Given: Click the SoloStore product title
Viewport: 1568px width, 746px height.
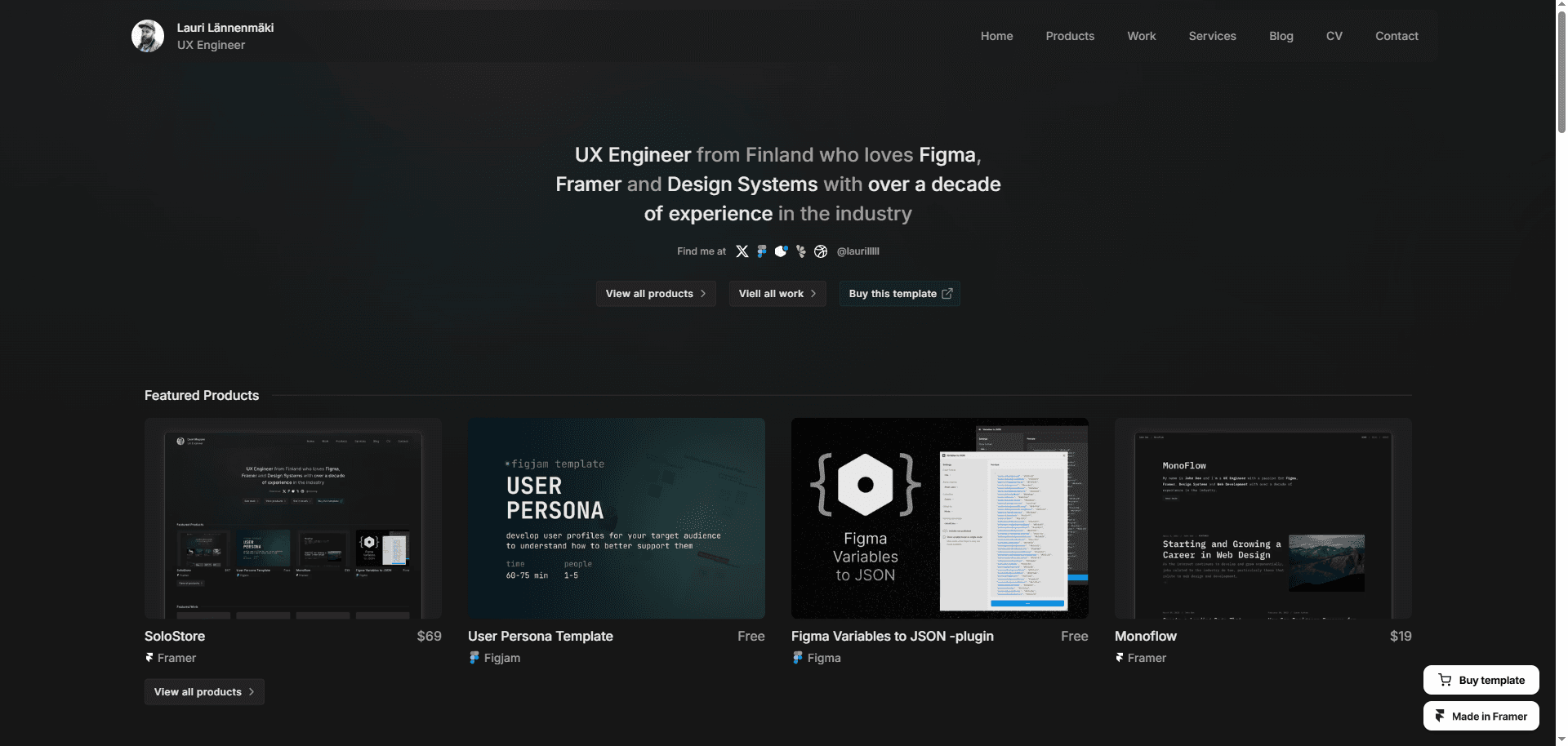Looking at the screenshot, I should 175,636.
